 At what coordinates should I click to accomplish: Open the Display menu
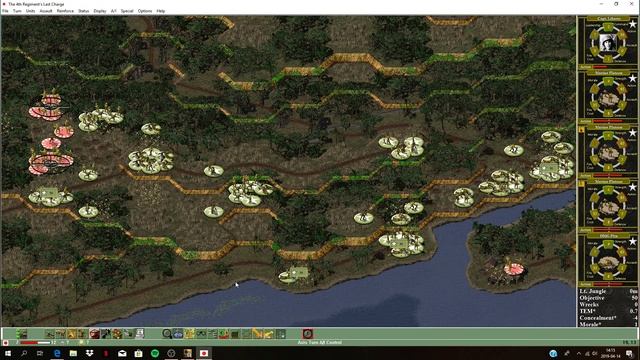click(x=100, y=11)
